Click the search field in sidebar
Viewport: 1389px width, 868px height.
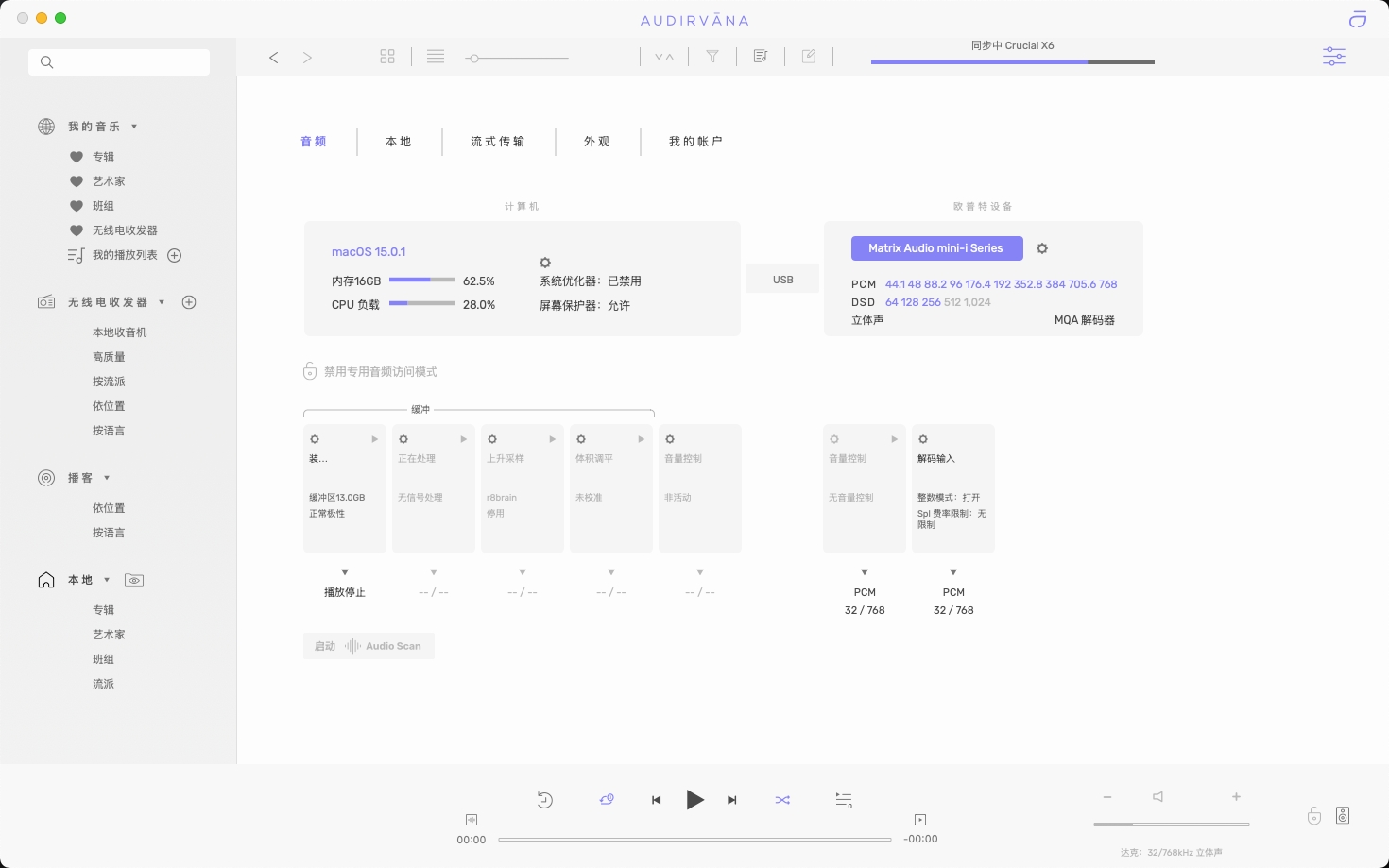pyautogui.click(x=119, y=62)
